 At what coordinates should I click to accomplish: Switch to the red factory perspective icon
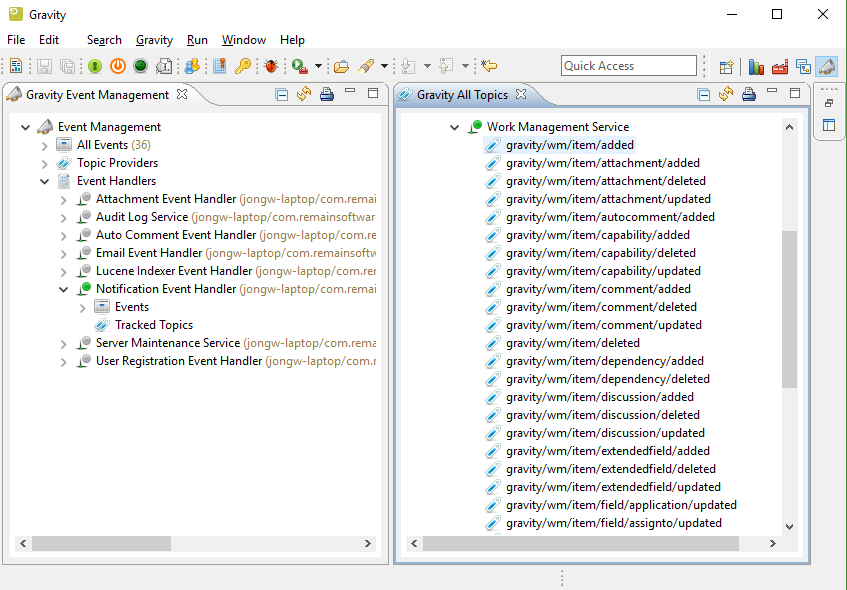(x=779, y=67)
